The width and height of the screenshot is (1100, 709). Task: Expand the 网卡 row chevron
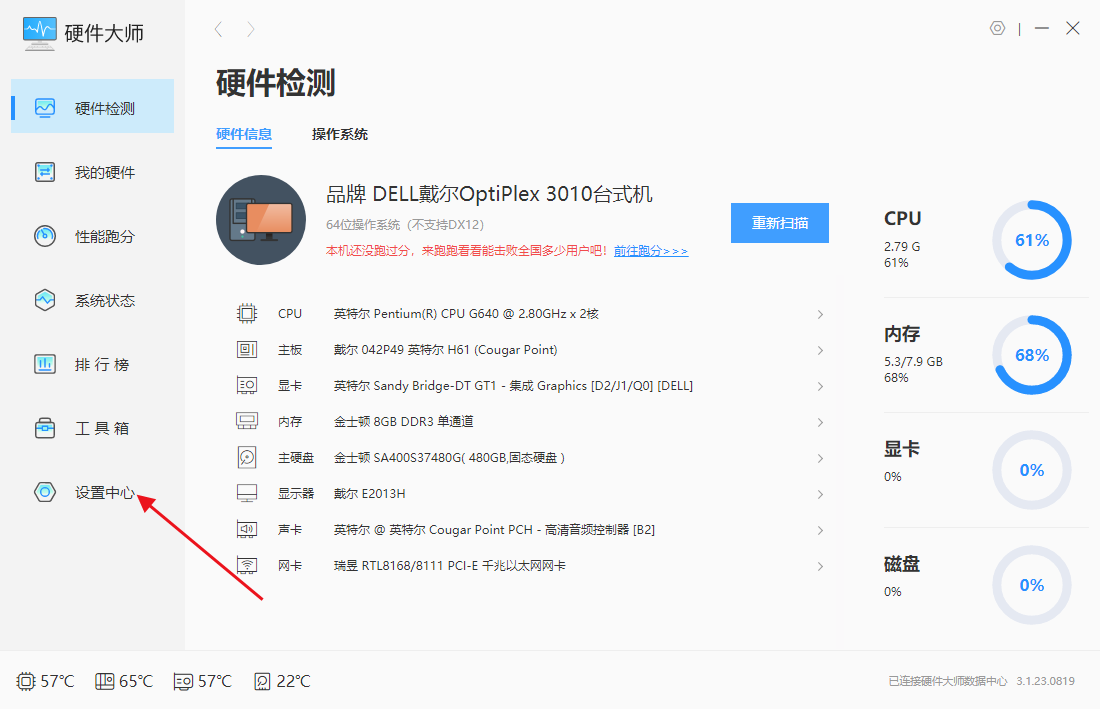[x=820, y=566]
